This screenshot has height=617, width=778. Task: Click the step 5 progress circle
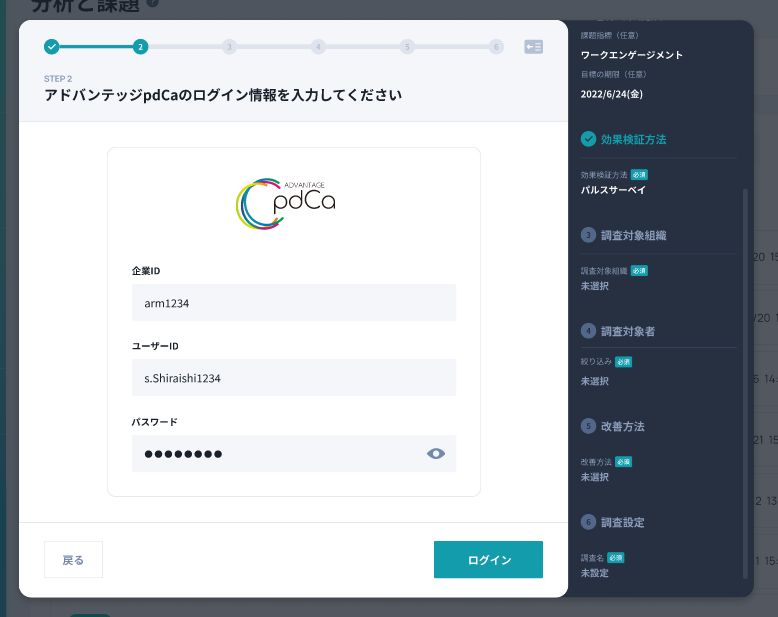(x=407, y=47)
